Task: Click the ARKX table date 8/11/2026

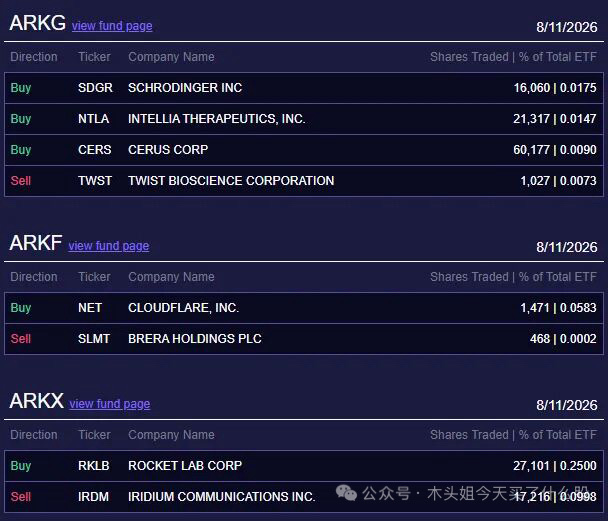Action: pos(567,405)
